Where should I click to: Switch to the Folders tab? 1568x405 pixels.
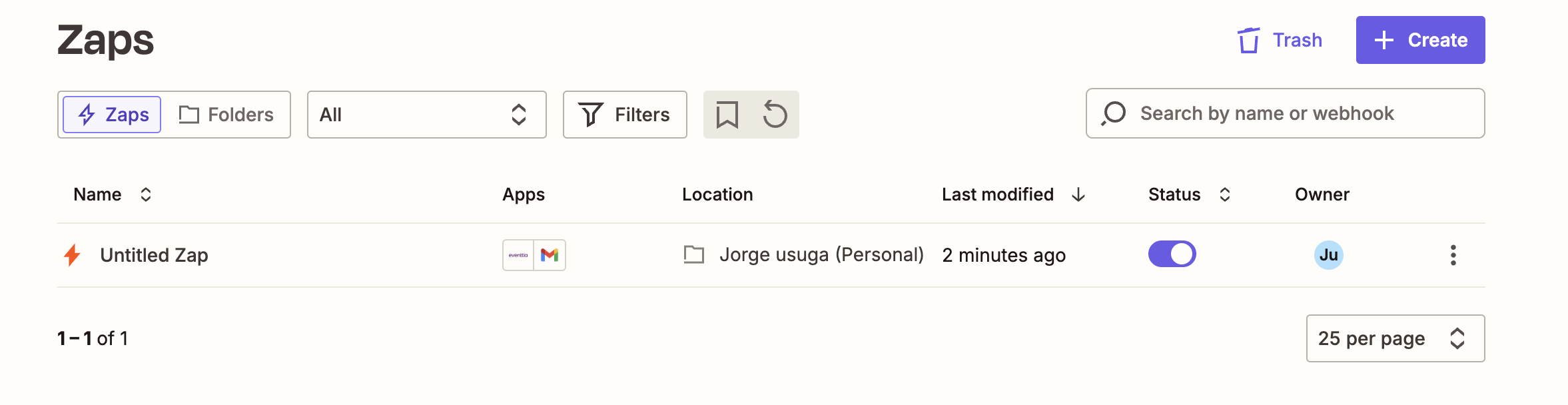click(226, 115)
